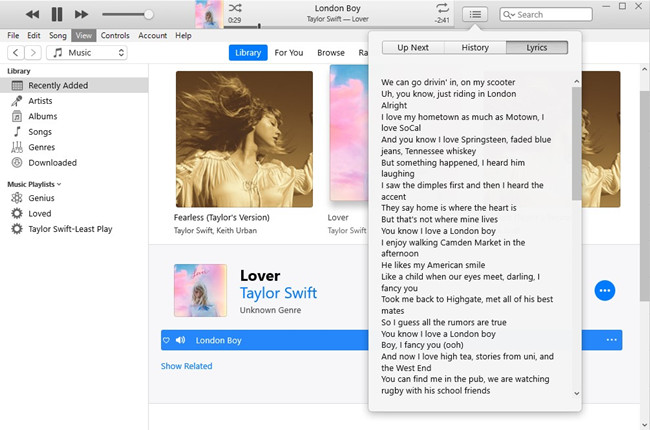Viewport: 650px width, 430px height.
Task: Click the Albums icon in sidebar
Action: pyautogui.click(x=17, y=117)
